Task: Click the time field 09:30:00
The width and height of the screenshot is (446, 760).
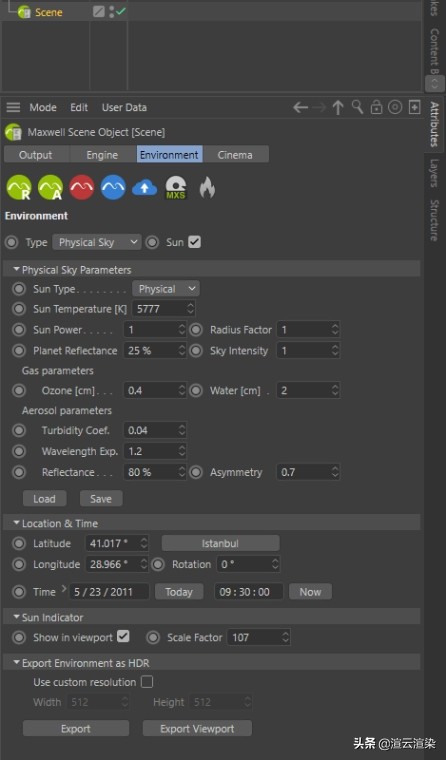Action: pyautogui.click(x=248, y=591)
